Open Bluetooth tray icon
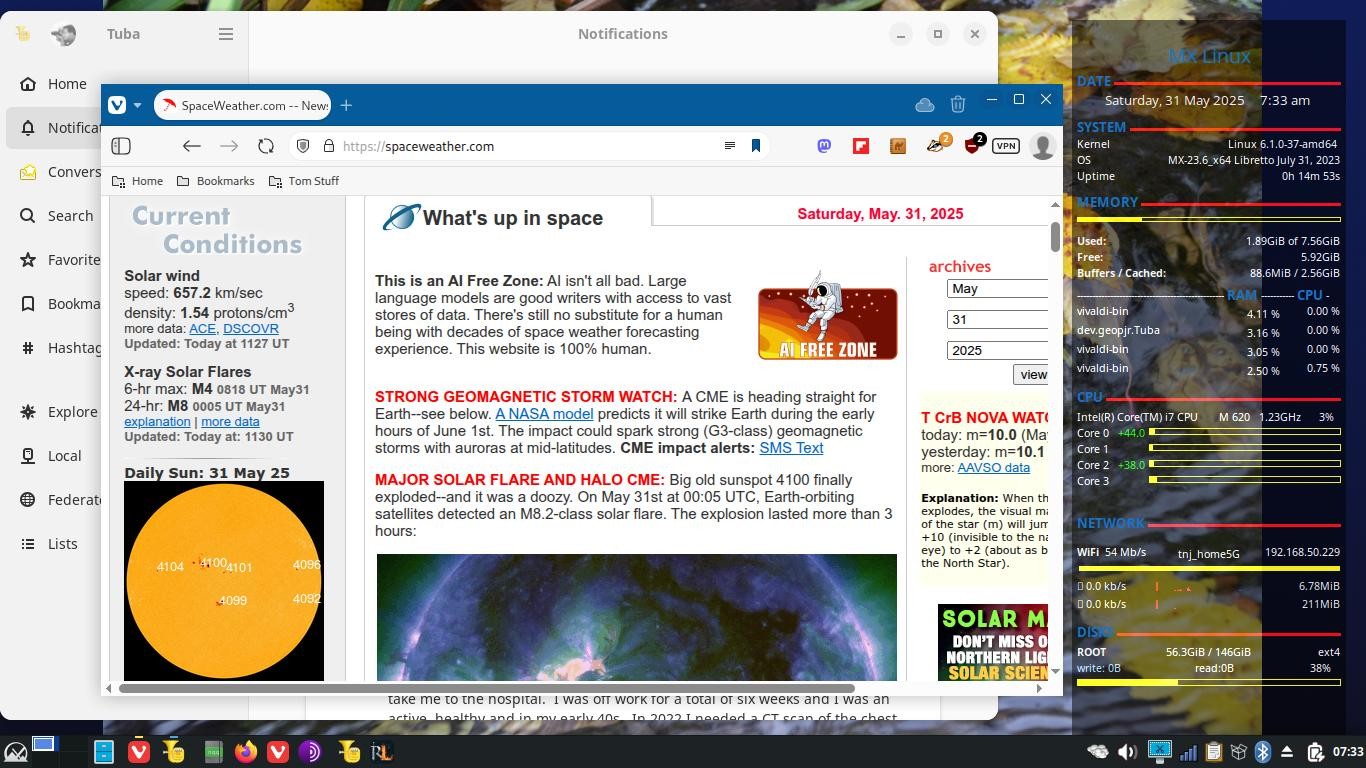The image size is (1366, 768). tap(1263, 752)
